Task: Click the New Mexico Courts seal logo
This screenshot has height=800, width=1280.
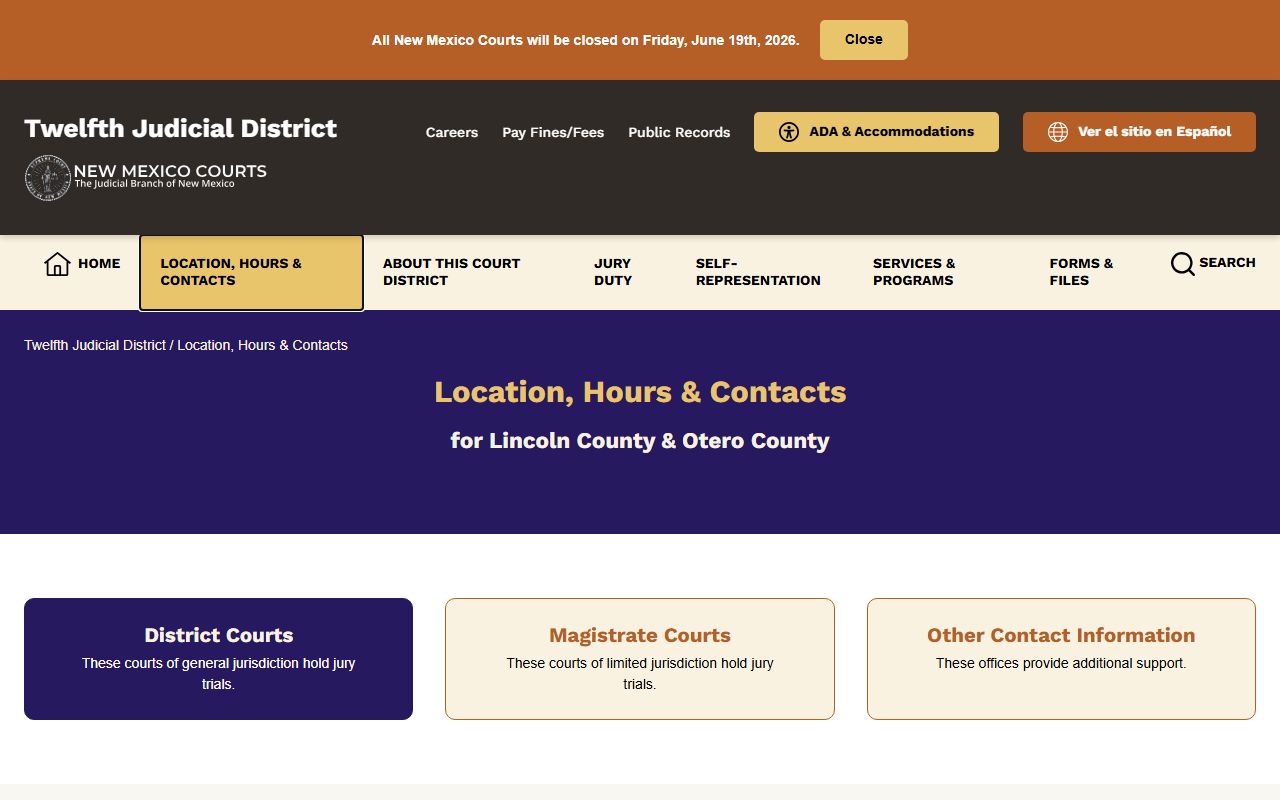Action: 47,178
